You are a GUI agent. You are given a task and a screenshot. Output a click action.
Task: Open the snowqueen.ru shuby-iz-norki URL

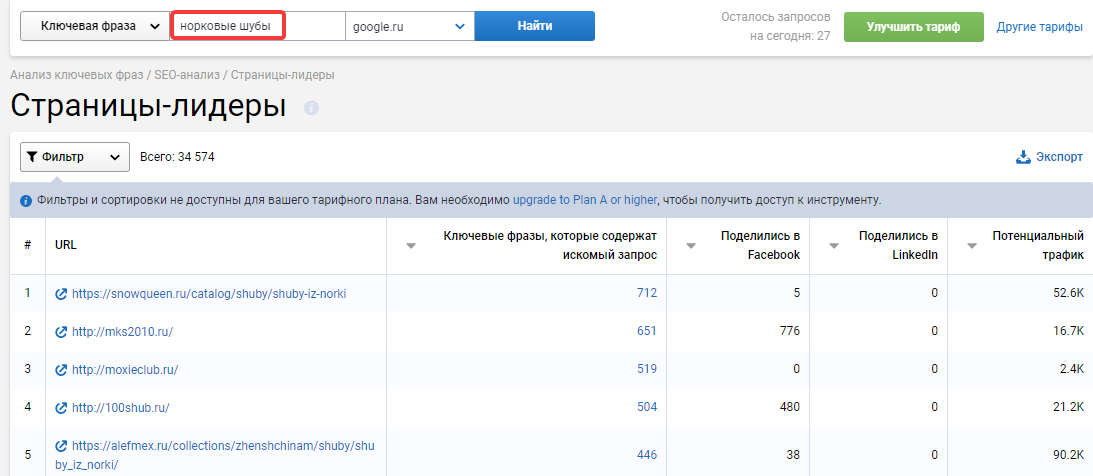coord(209,294)
